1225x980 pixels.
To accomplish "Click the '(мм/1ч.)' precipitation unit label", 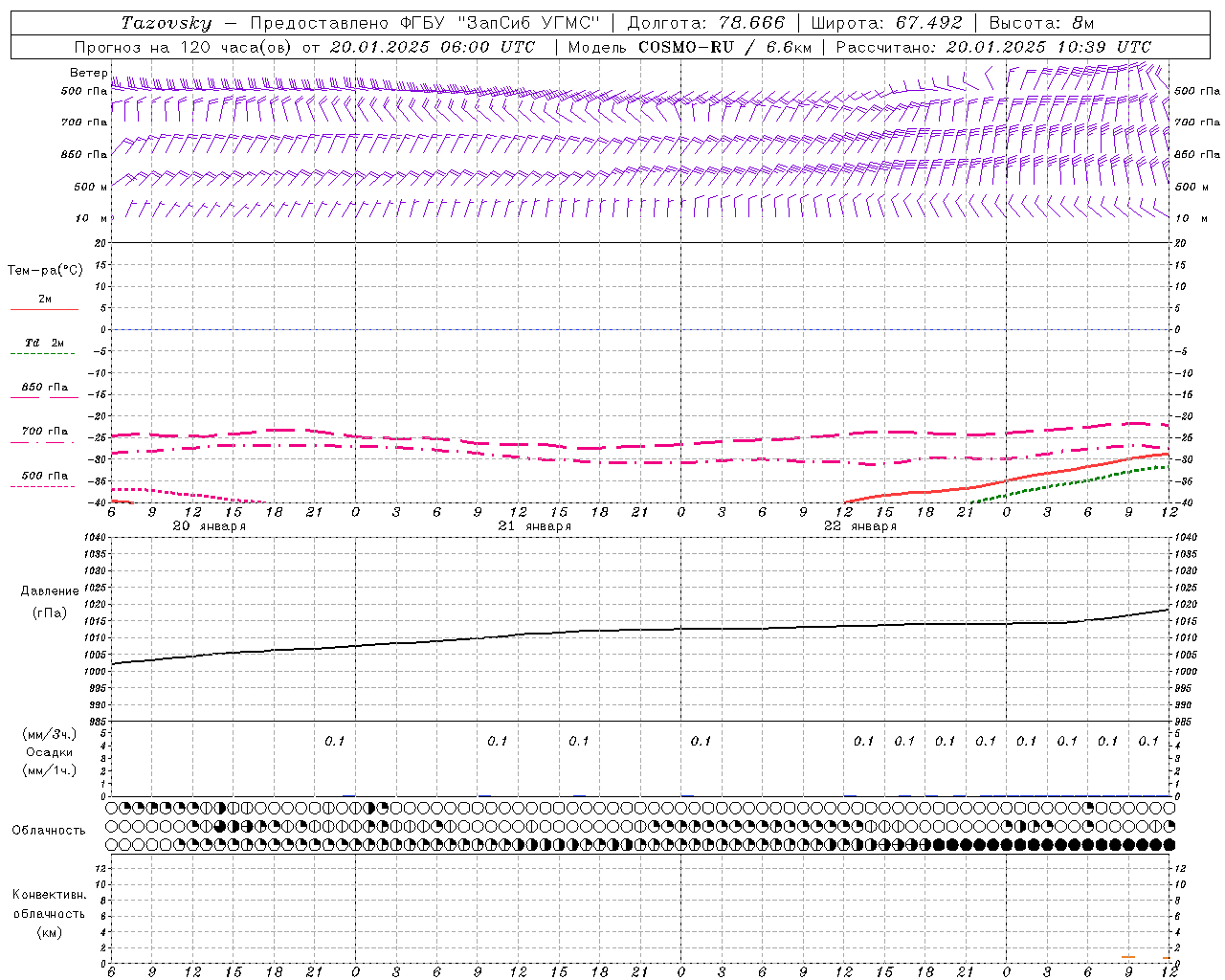I will point(49,770).
